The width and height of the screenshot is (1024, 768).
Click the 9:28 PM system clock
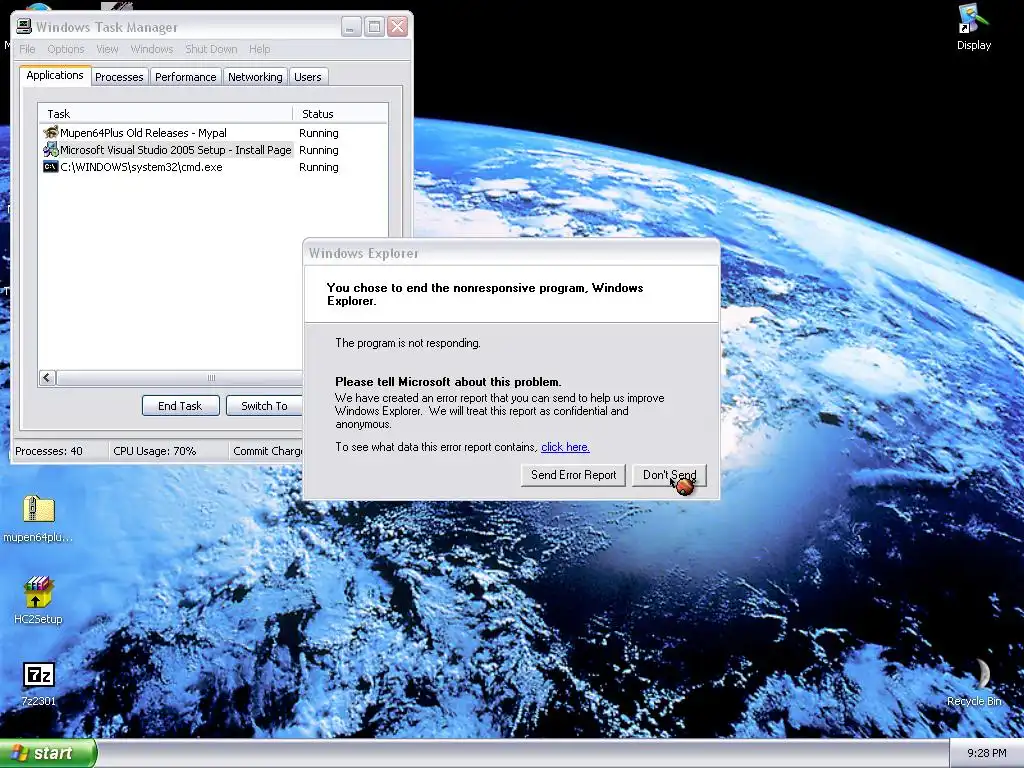point(986,753)
